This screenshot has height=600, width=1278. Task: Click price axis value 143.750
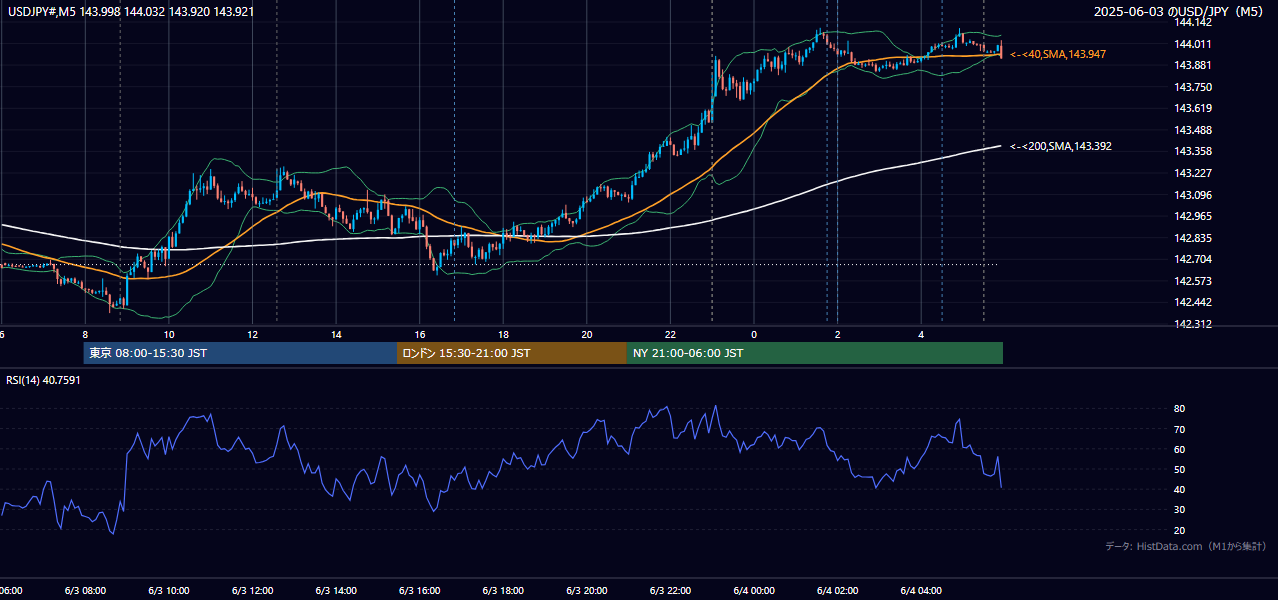[x=1192, y=87]
